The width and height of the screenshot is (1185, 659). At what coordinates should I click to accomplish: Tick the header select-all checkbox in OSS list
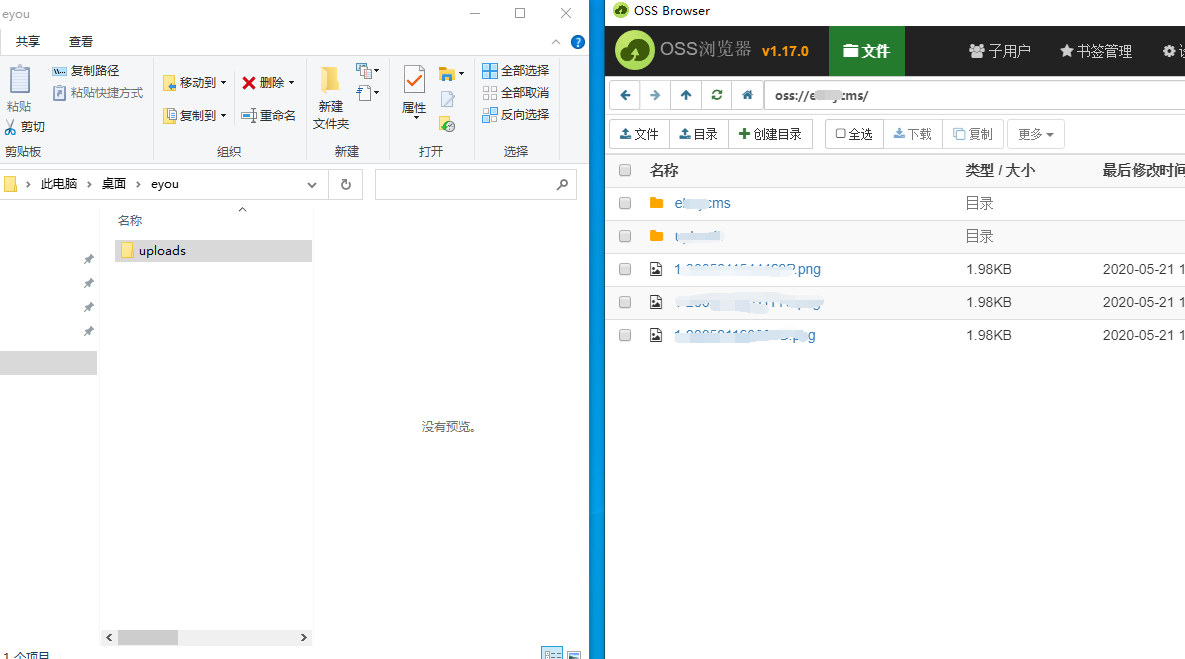(625, 170)
